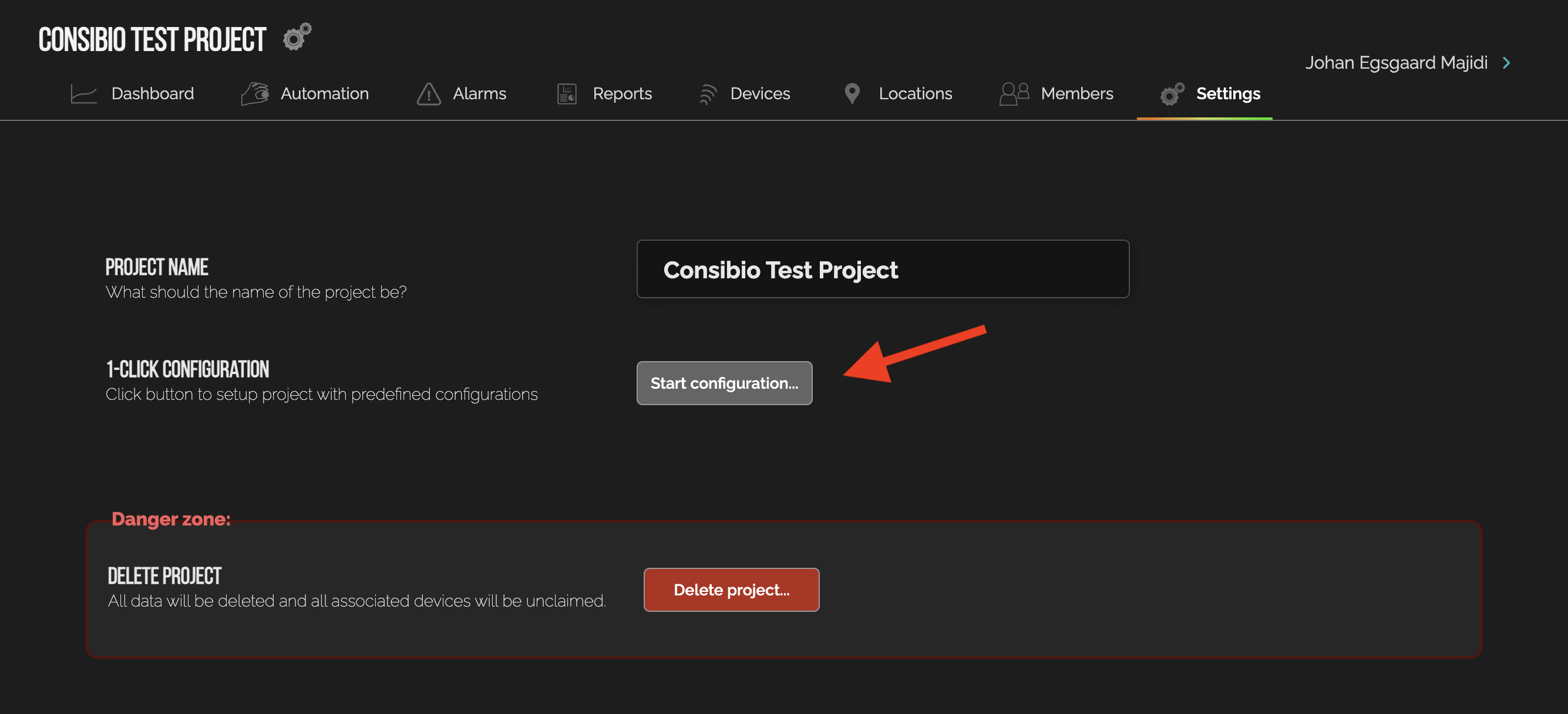Click the gear icon beside the project title
The image size is (1568, 714).
click(x=297, y=37)
